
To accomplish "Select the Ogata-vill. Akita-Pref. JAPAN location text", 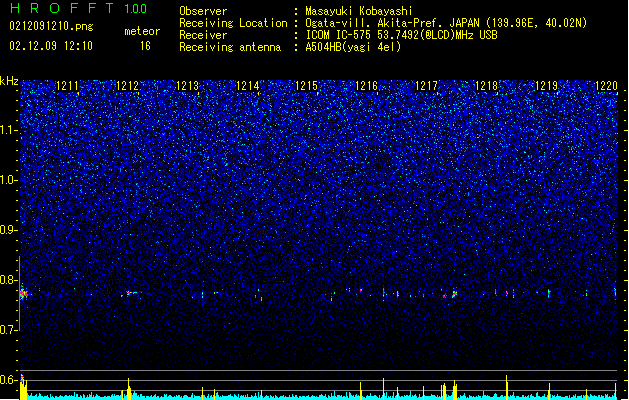I will coord(446,23).
